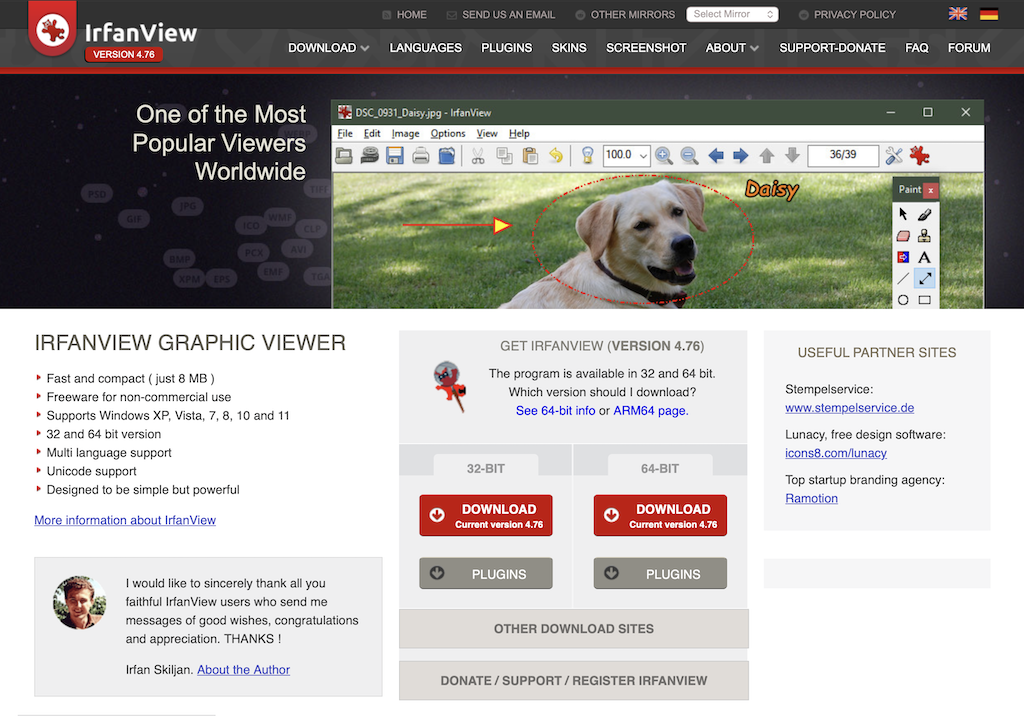Click the zoom in magnifier icon
Image resolution: width=1024 pixels, height=716 pixels.
coord(664,155)
